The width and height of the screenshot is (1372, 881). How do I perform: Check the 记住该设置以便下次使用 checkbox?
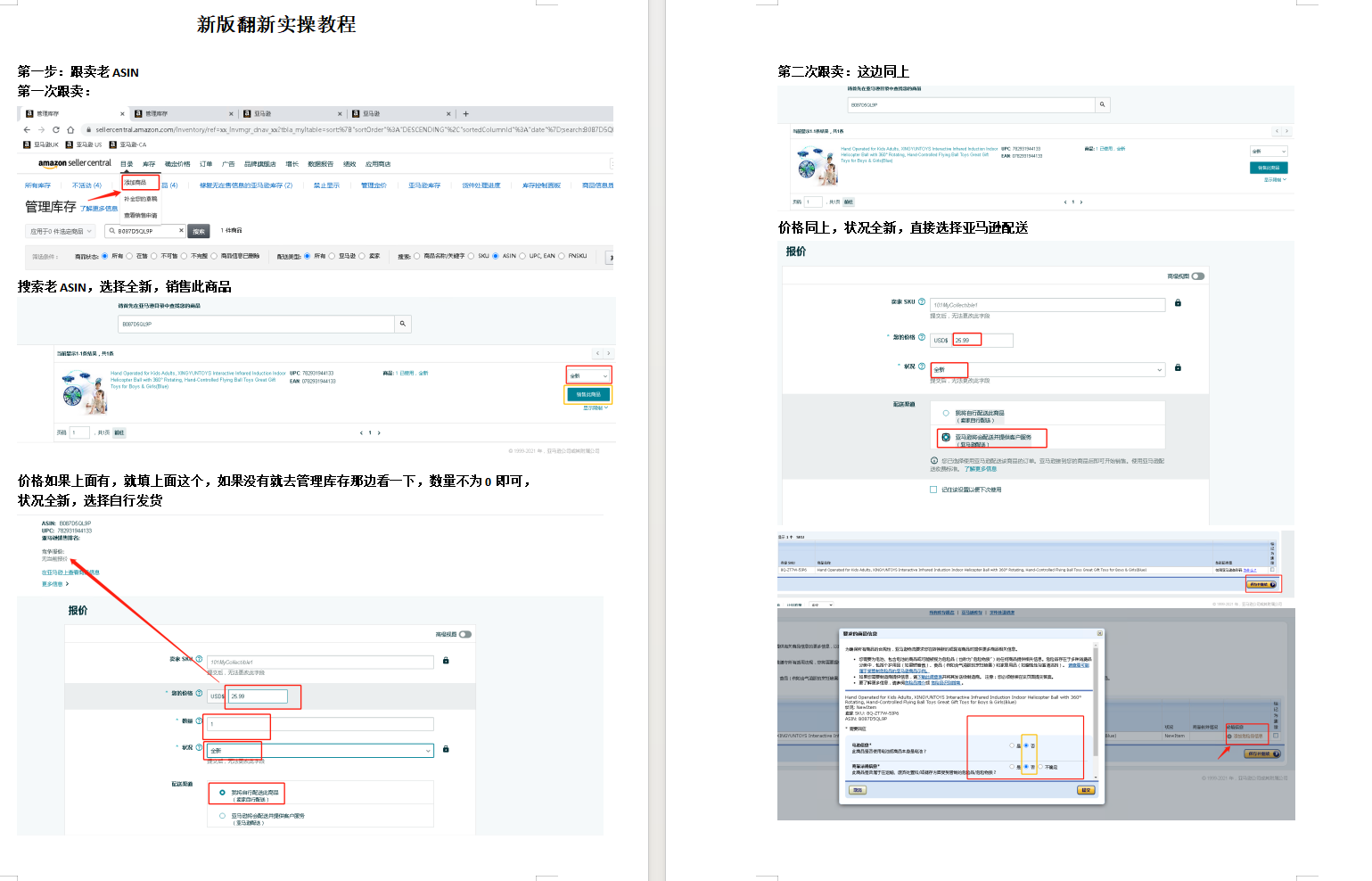click(933, 490)
